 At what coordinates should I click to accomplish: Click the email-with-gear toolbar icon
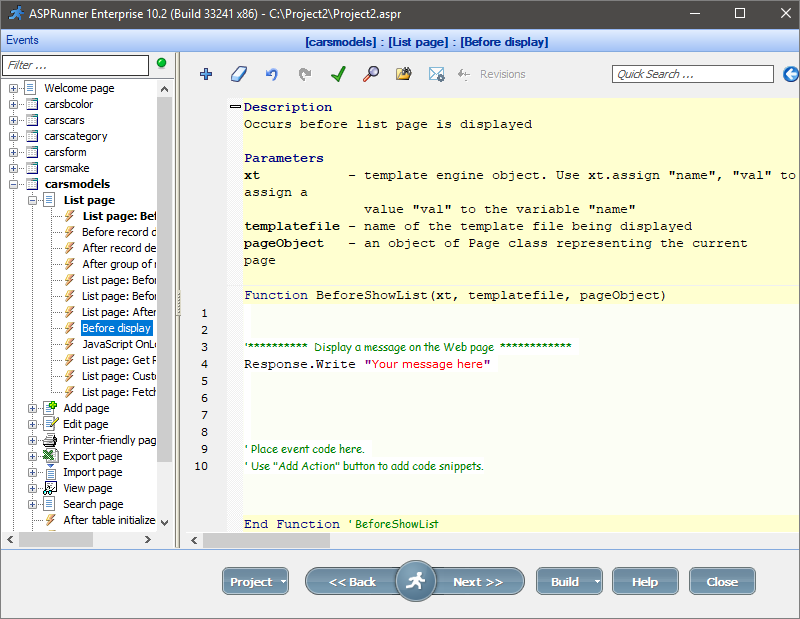[436, 74]
